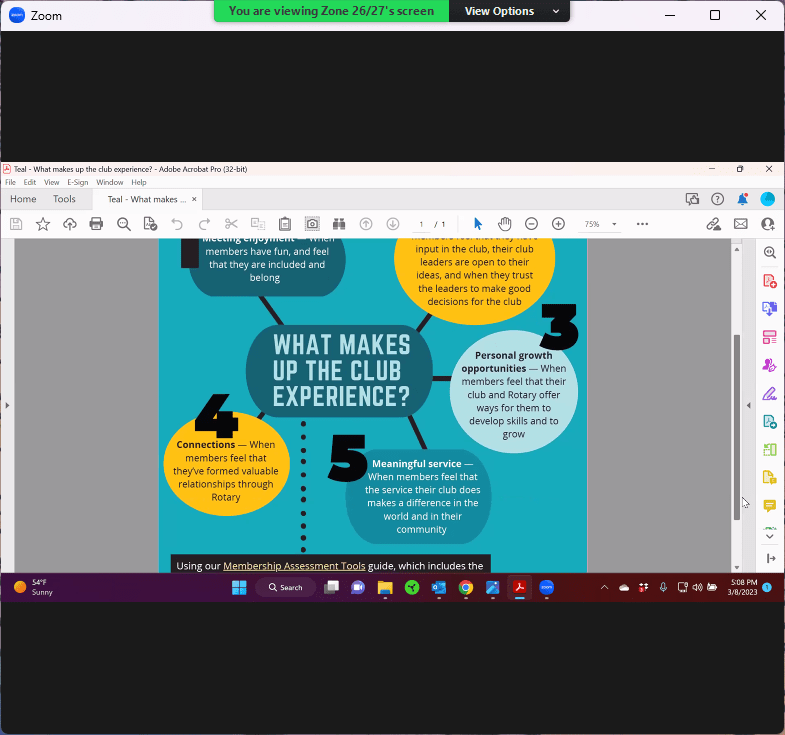
Task: Open the Create PDF tool in right sidebar
Action: click(x=769, y=281)
